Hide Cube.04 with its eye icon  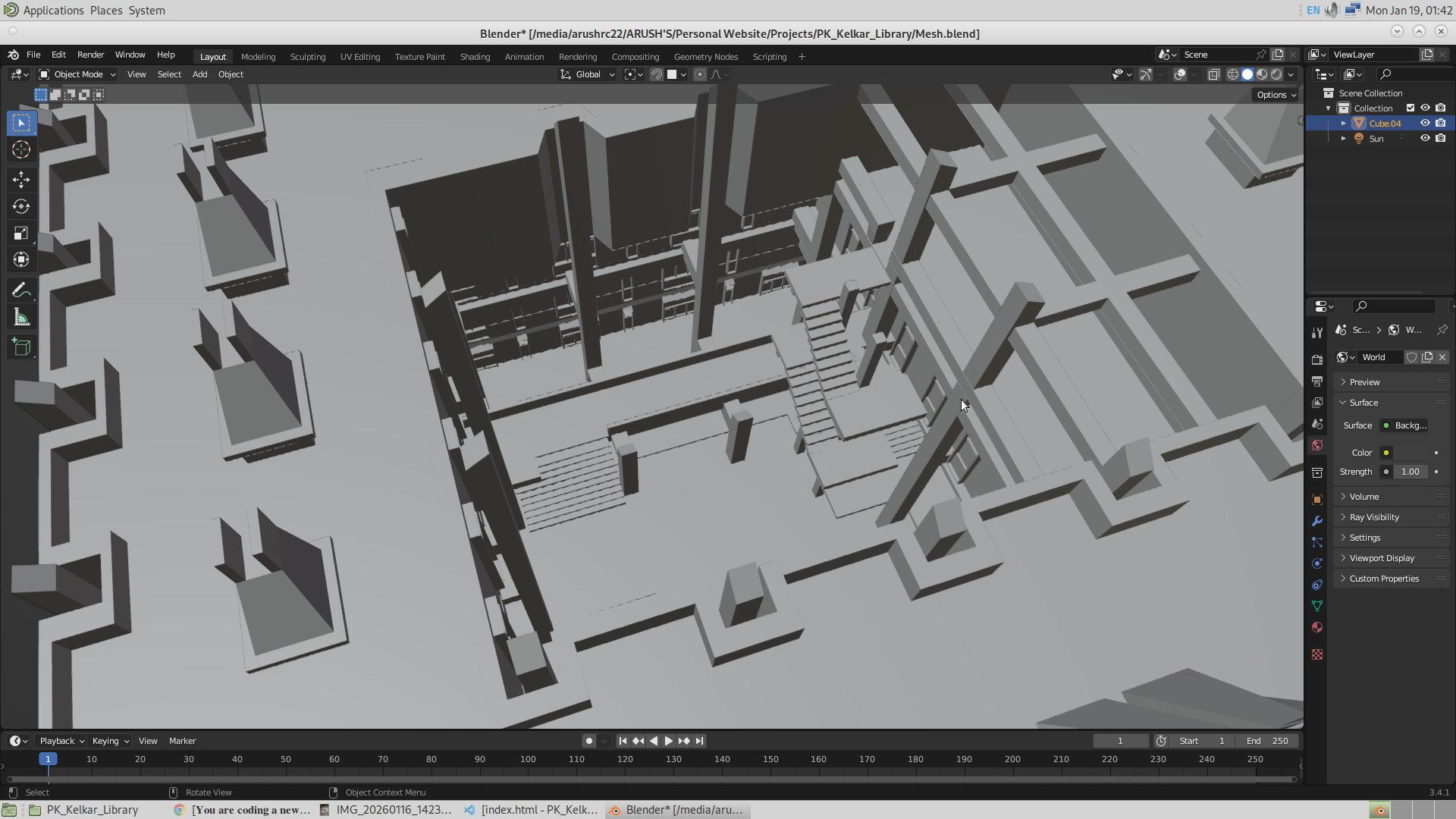(x=1425, y=123)
